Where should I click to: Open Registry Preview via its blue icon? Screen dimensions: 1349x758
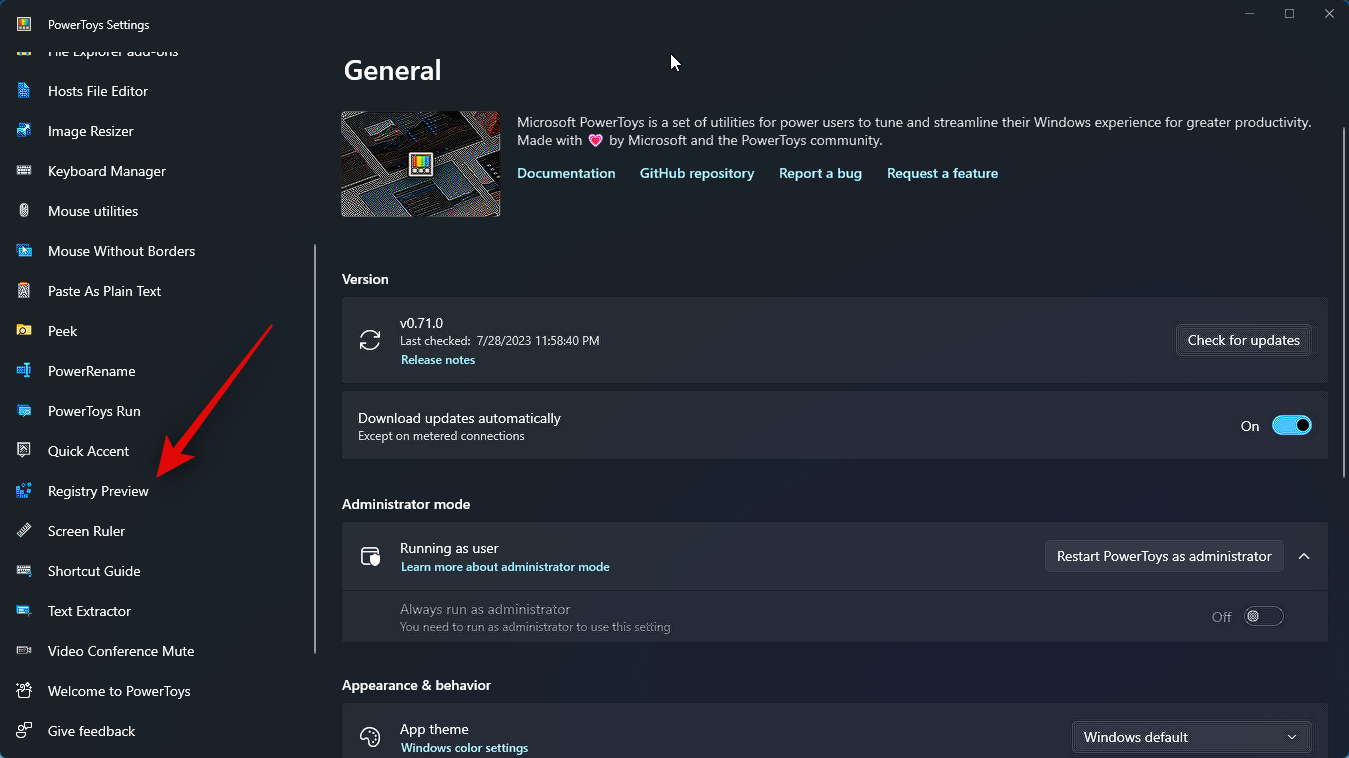click(24, 491)
